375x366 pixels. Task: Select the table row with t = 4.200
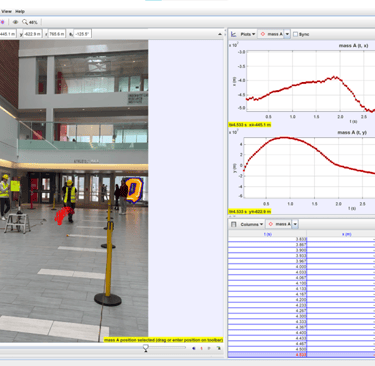click(301, 300)
